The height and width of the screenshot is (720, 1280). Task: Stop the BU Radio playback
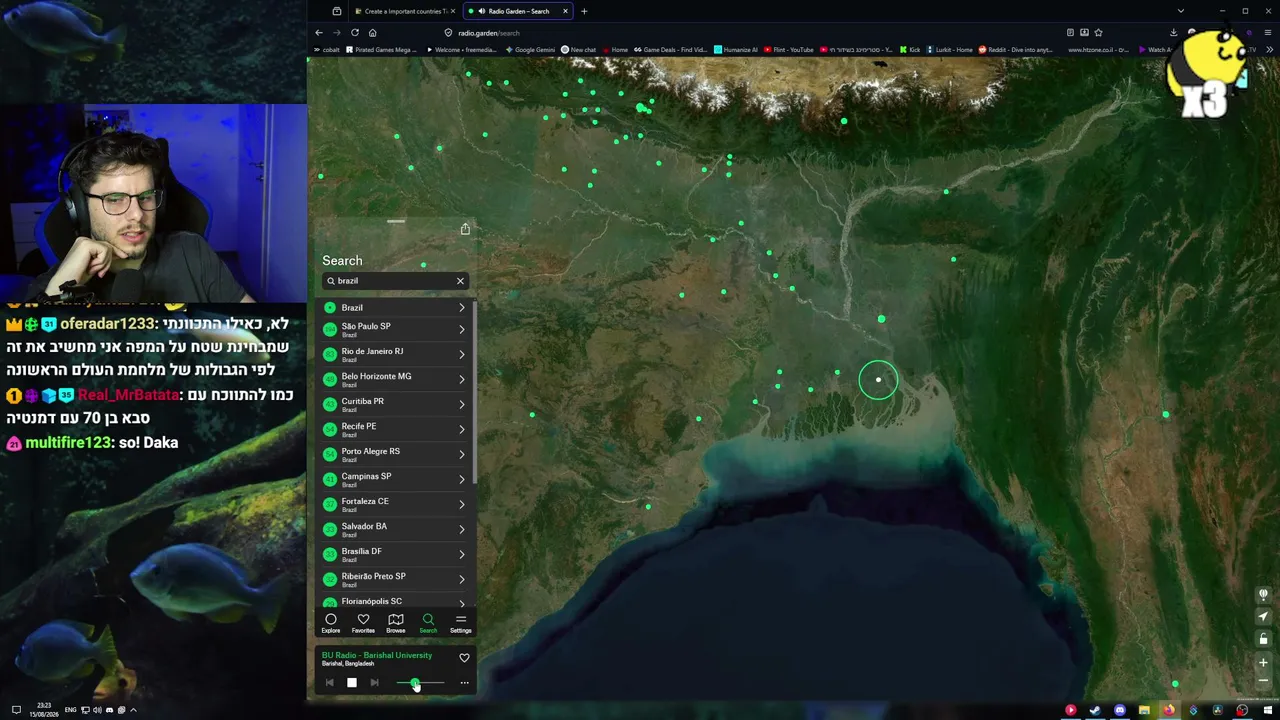coord(352,683)
